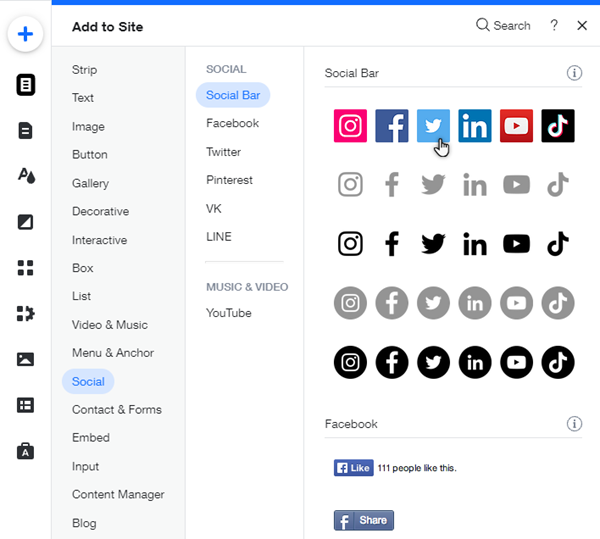Choose the Content Manager category
Viewport: 600px width, 539px height.
pyautogui.click(x=118, y=494)
